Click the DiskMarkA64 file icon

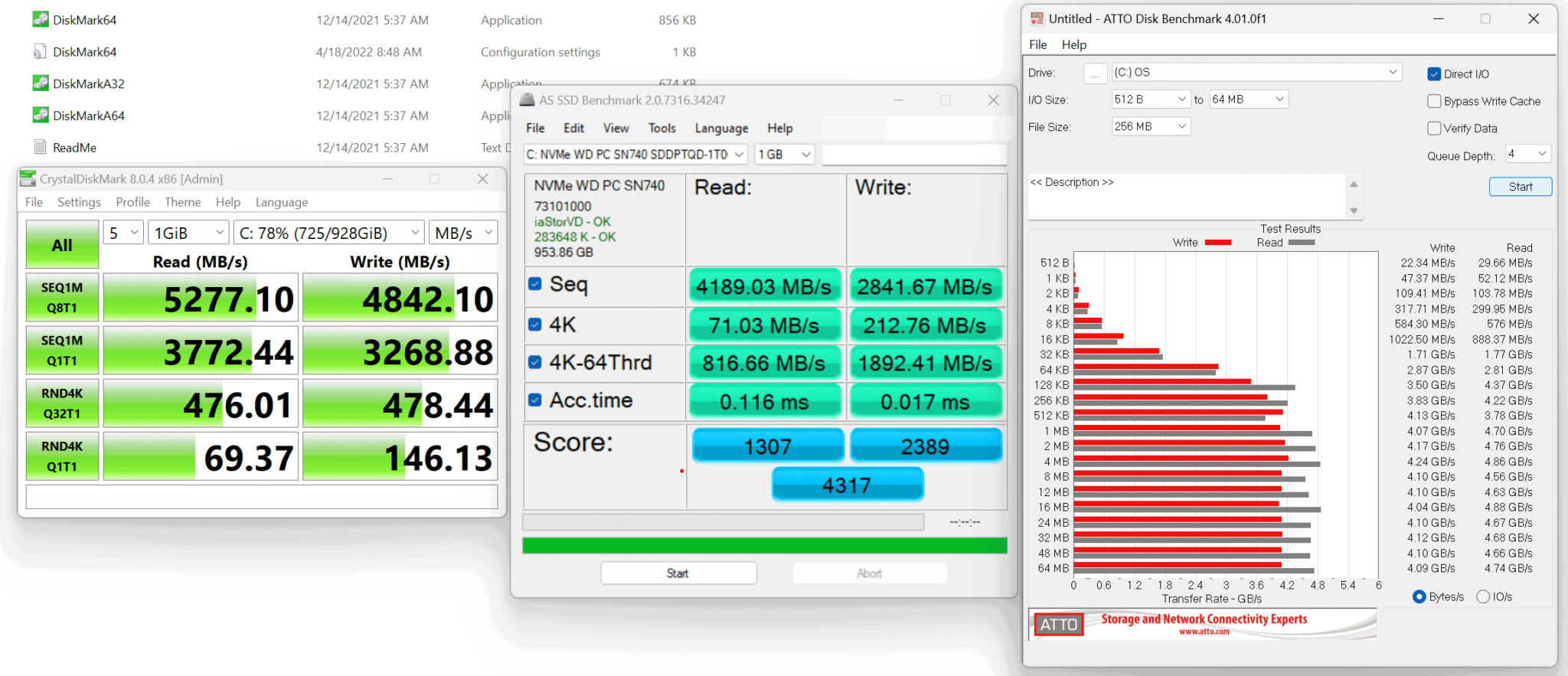tap(41, 115)
